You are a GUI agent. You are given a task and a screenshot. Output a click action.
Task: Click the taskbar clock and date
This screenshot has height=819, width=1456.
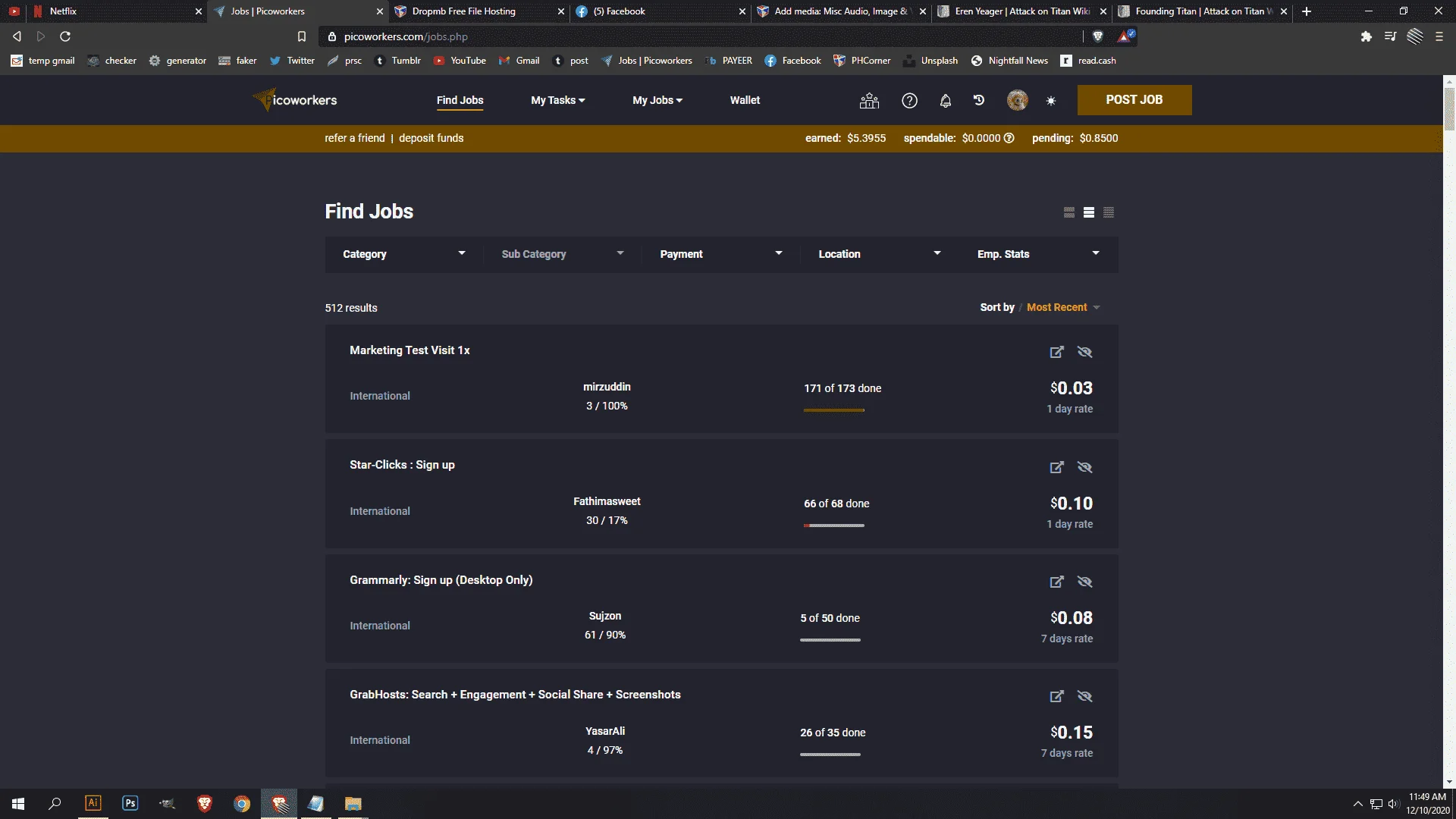[1427, 804]
